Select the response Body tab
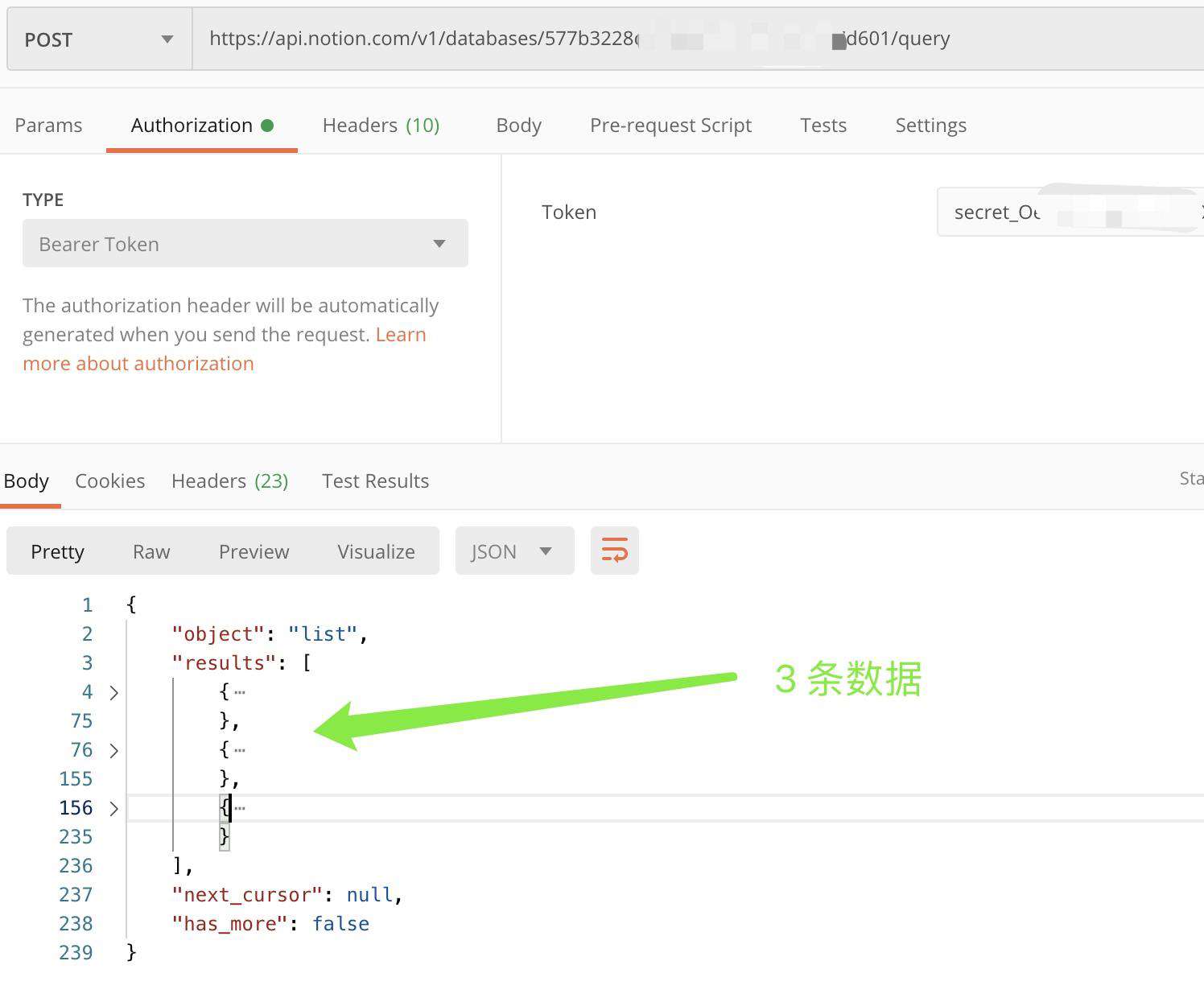The height and width of the screenshot is (990, 1204). point(27,481)
